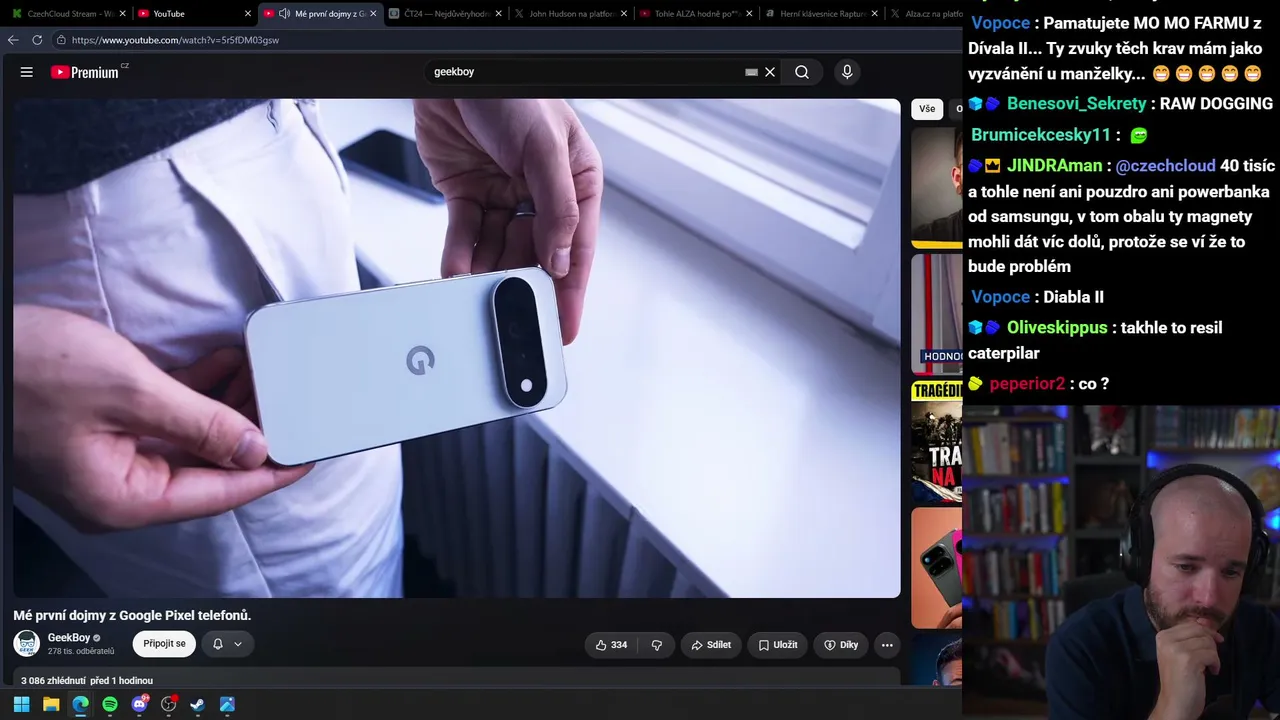Close the CzechCloud Stream tab
Viewport: 1280px width, 720px height.
click(122, 14)
